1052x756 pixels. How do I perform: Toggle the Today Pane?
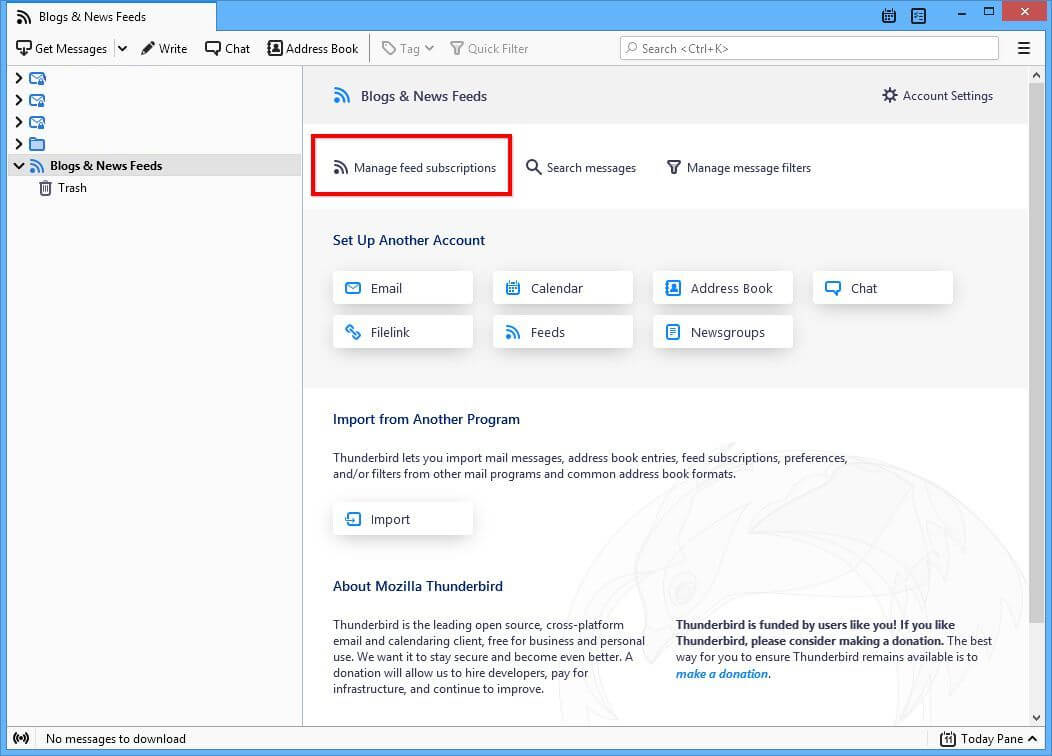988,739
